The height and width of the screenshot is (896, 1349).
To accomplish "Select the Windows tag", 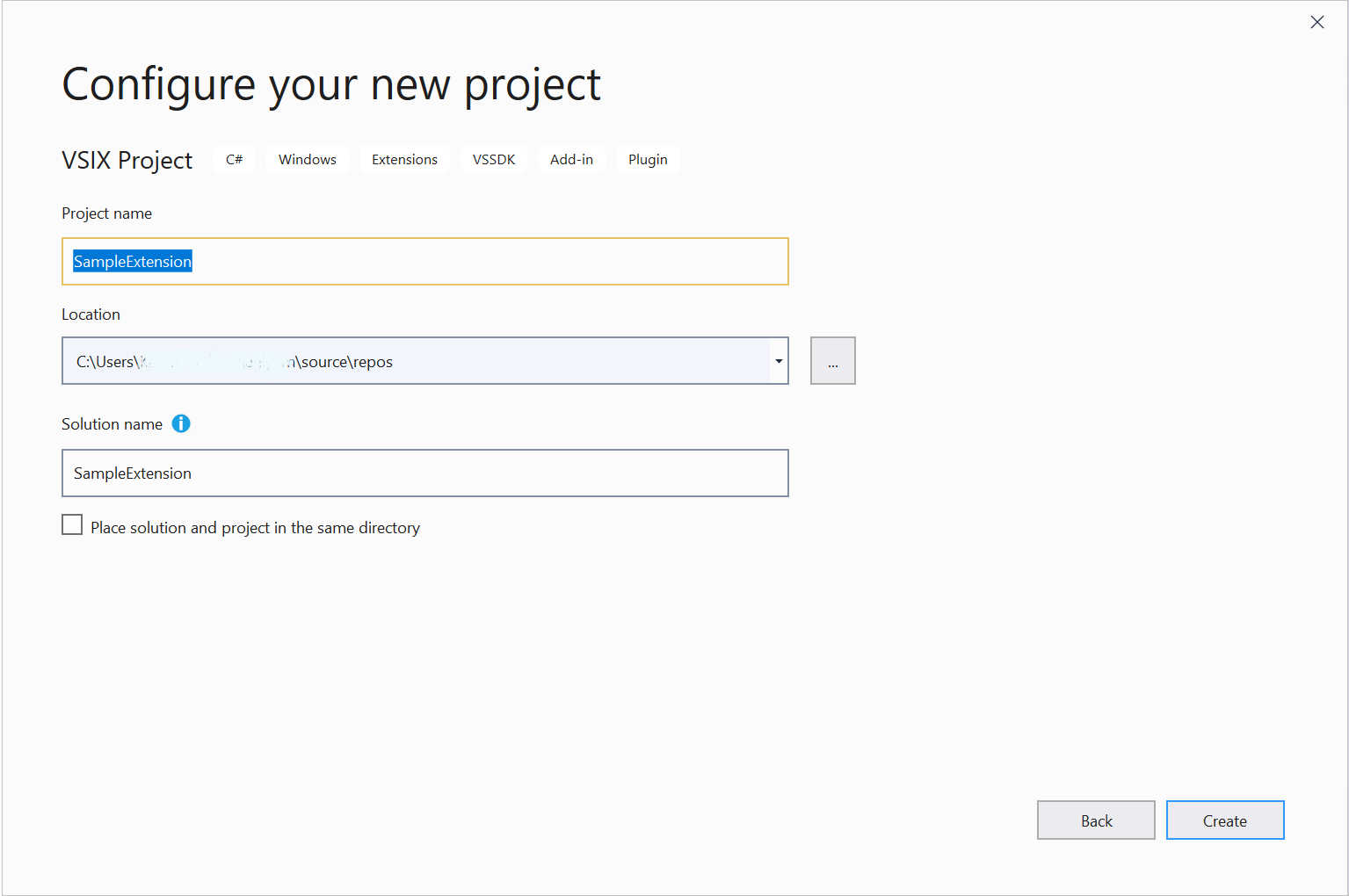I will pos(307,160).
